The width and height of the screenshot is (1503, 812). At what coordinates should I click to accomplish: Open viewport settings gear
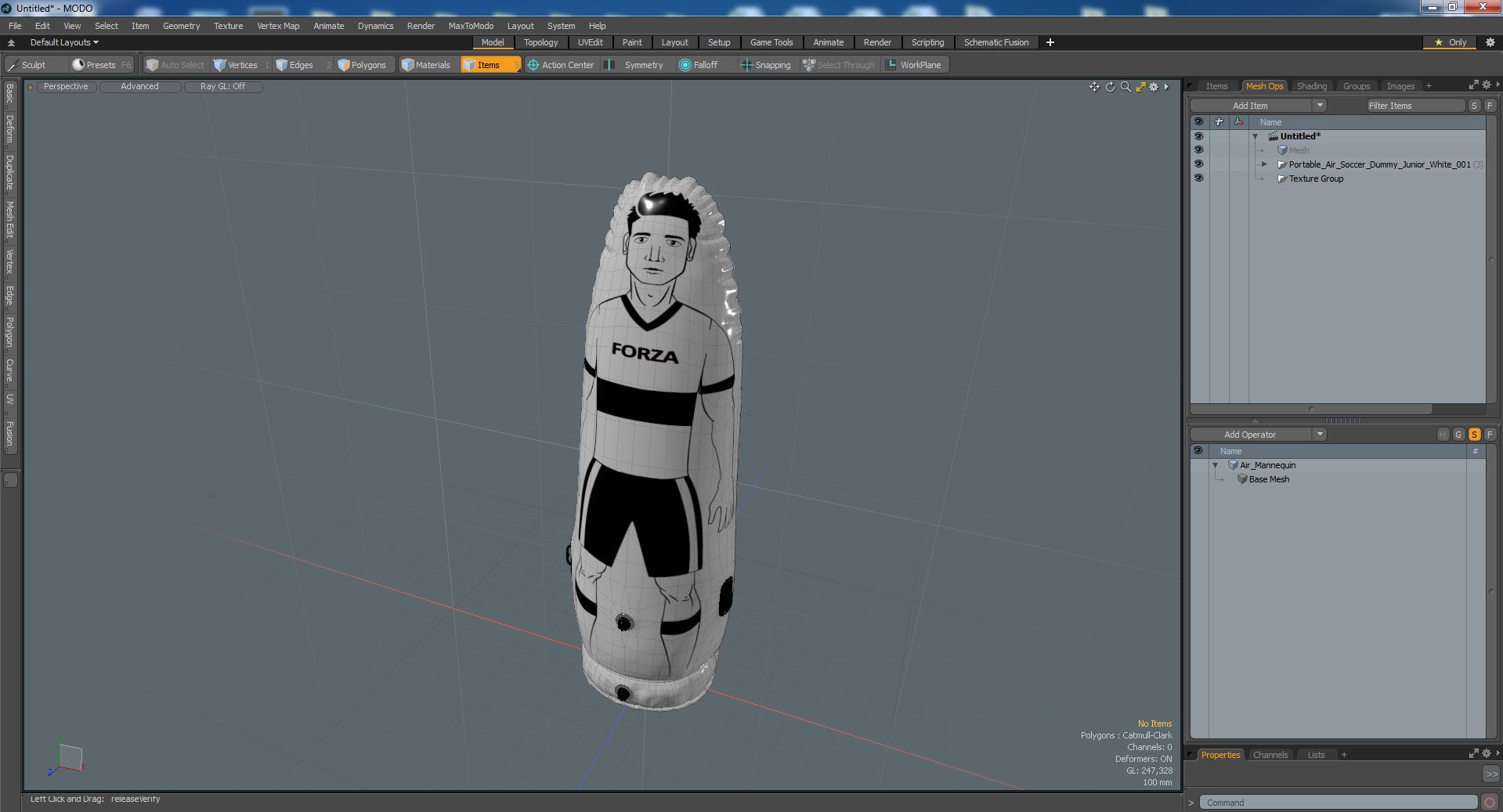[x=1154, y=87]
